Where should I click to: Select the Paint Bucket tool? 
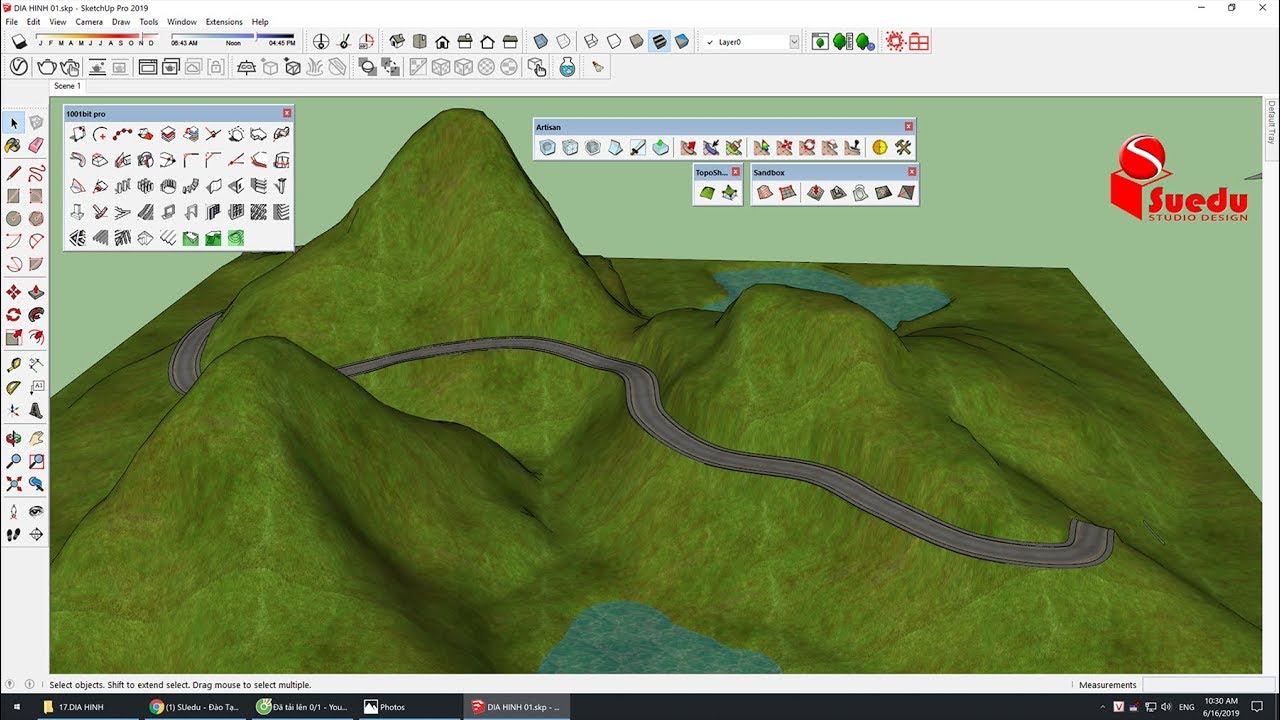14,146
